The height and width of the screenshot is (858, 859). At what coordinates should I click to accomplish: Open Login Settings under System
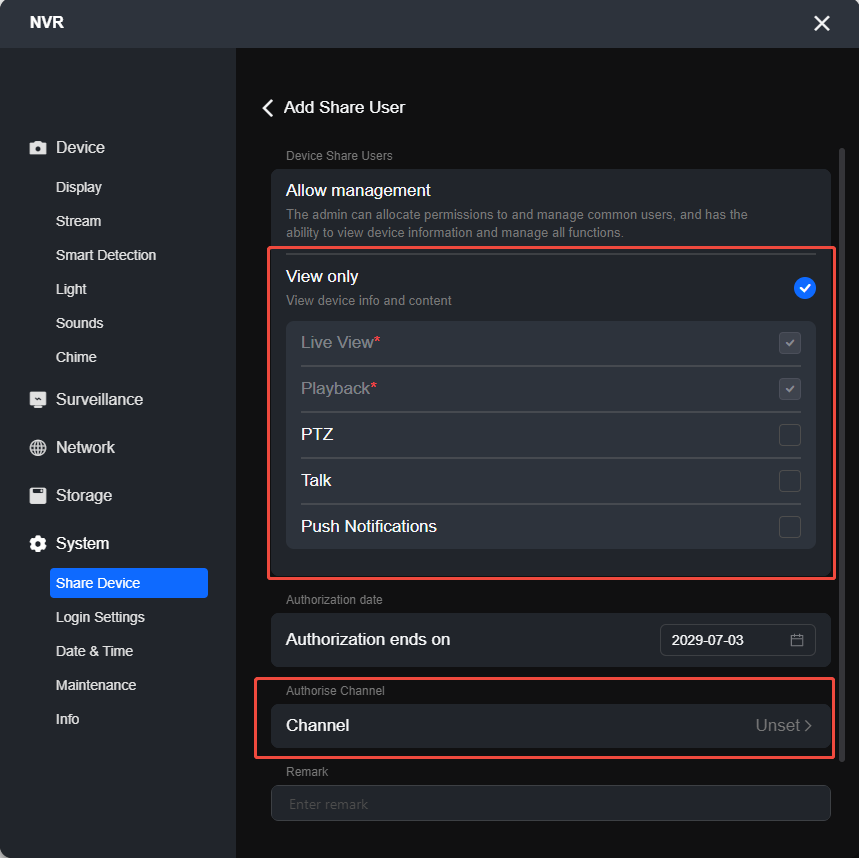pyautogui.click(x=100, y=617)
